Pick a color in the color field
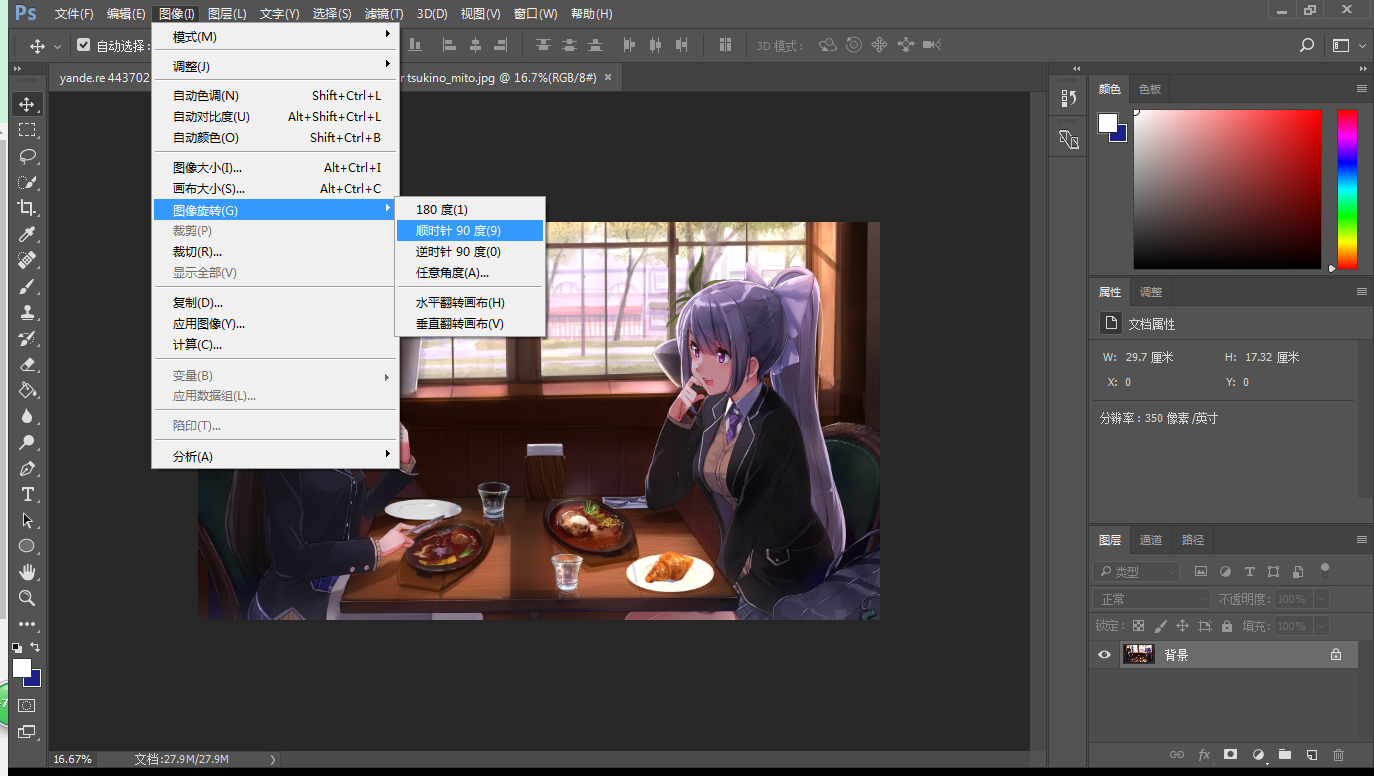 click(1227, 189)
